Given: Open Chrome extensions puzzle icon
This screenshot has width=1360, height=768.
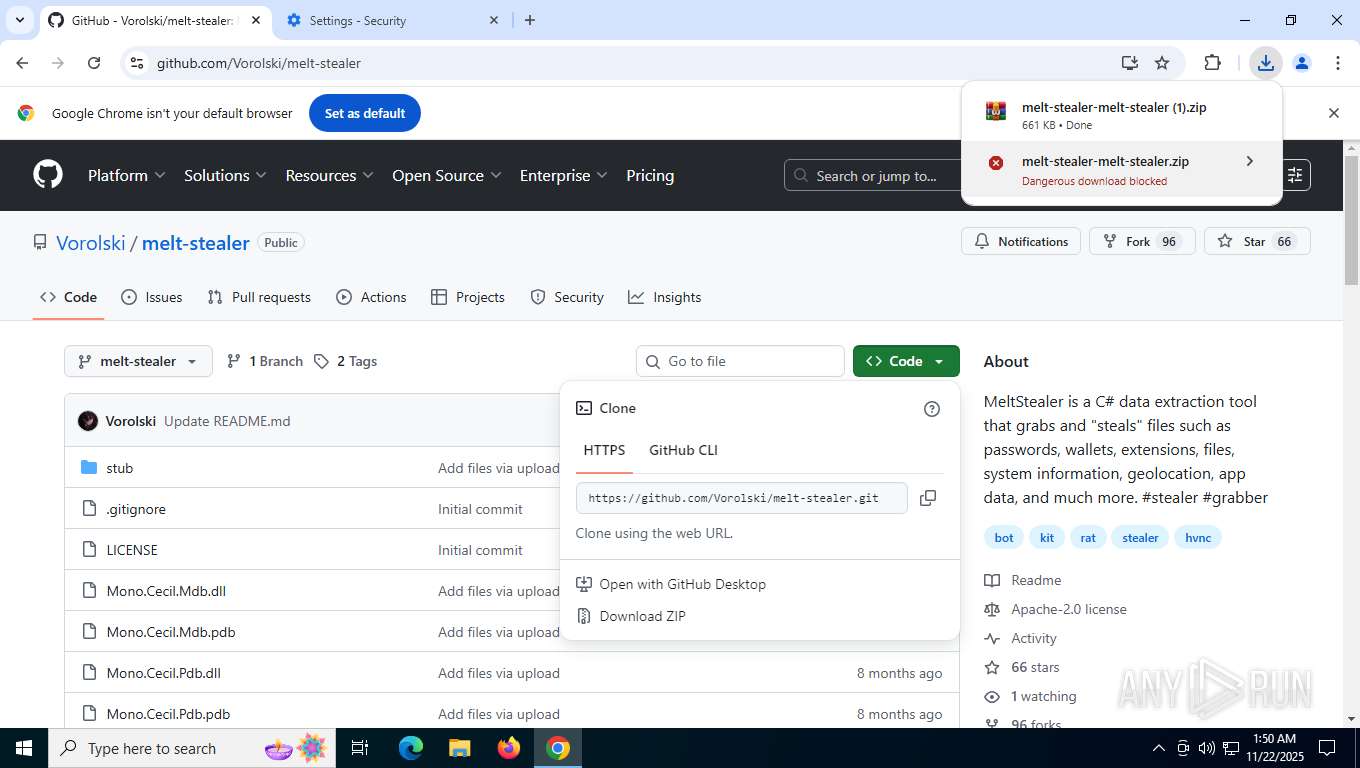Looking at the screenshot, I should [1212, 63].
